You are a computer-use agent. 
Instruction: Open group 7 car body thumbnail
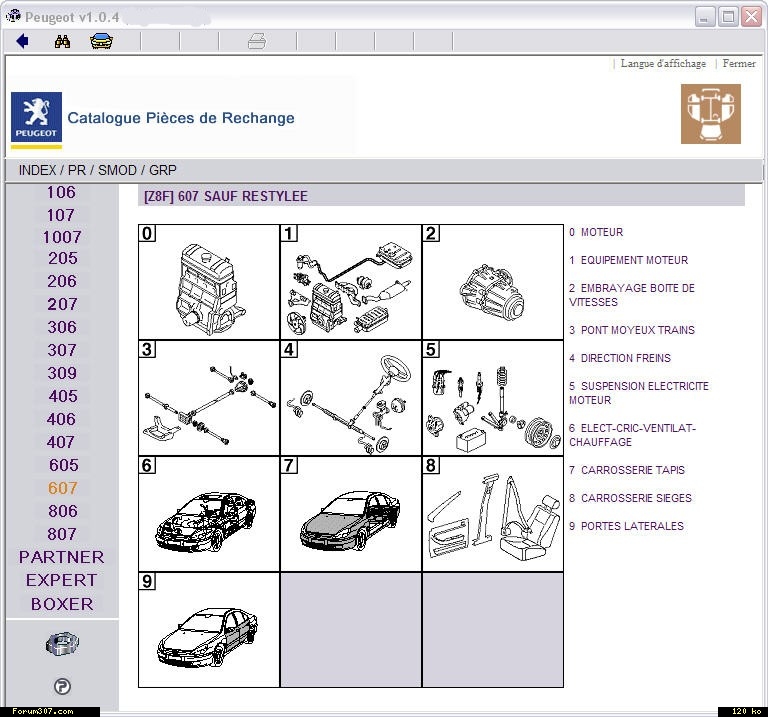click(x=351, y=514)
